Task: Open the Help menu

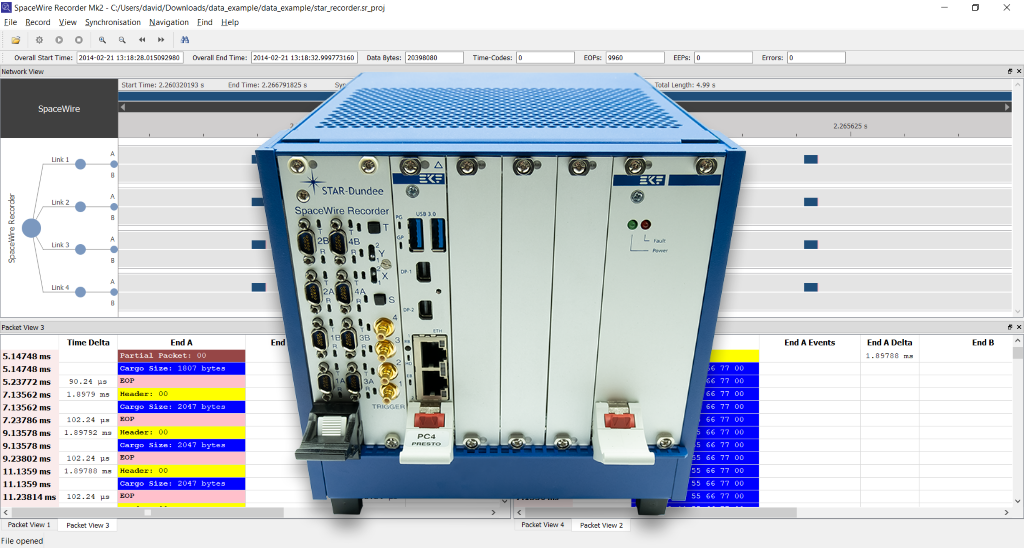Action: pyautogui.click(x=230, y=22)
